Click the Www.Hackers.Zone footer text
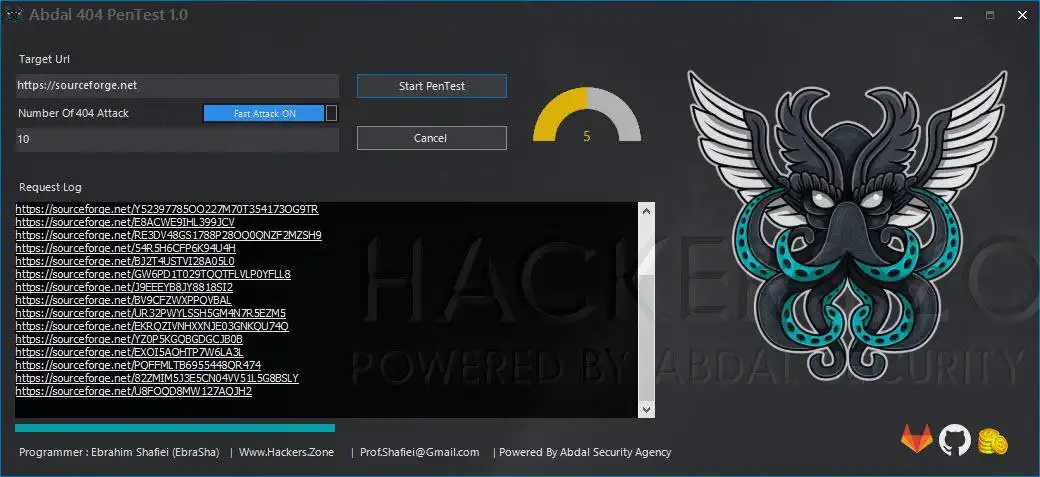The height and width of the screenshot is (477, 1040). click(287, 452)
